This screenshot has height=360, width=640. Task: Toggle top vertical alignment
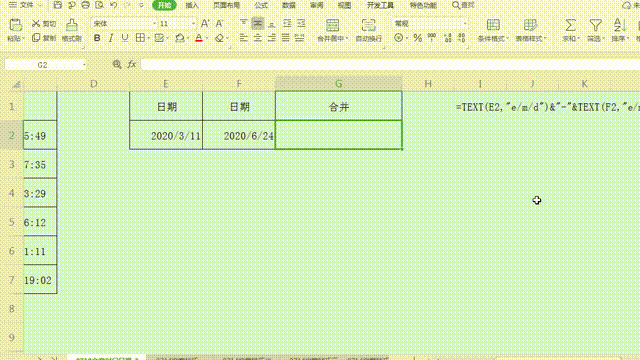click(244, 23)
